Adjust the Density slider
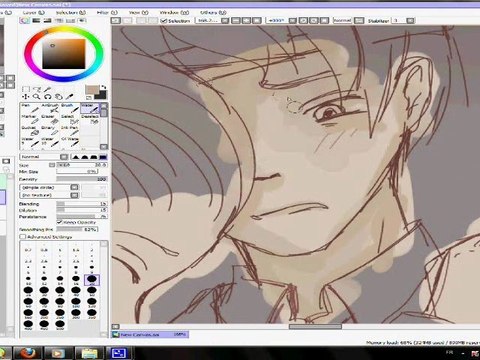Viewport: 480px width, 360px height. point(82,179)
